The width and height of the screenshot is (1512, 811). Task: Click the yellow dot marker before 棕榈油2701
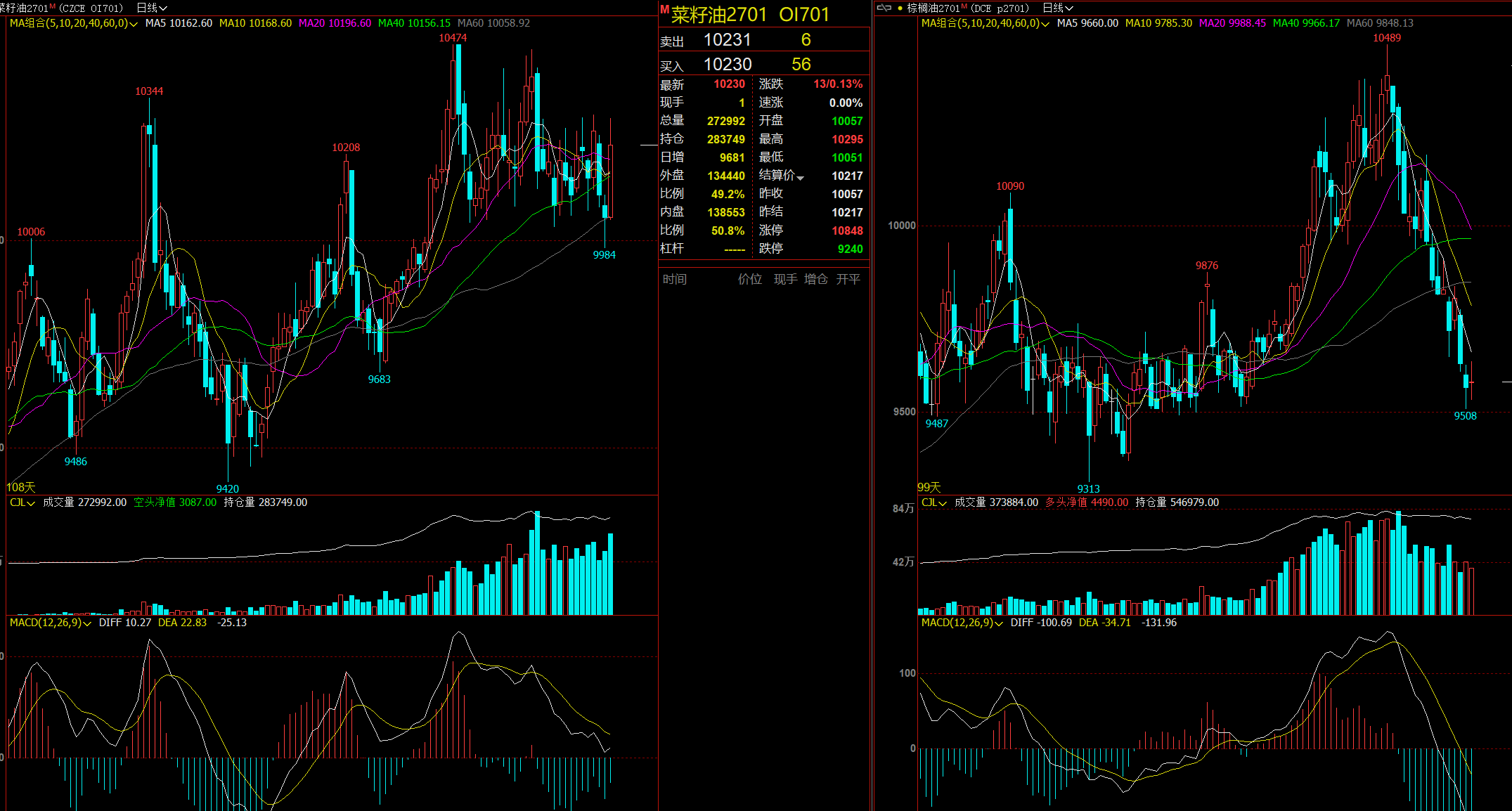click(x=900, y=8)
